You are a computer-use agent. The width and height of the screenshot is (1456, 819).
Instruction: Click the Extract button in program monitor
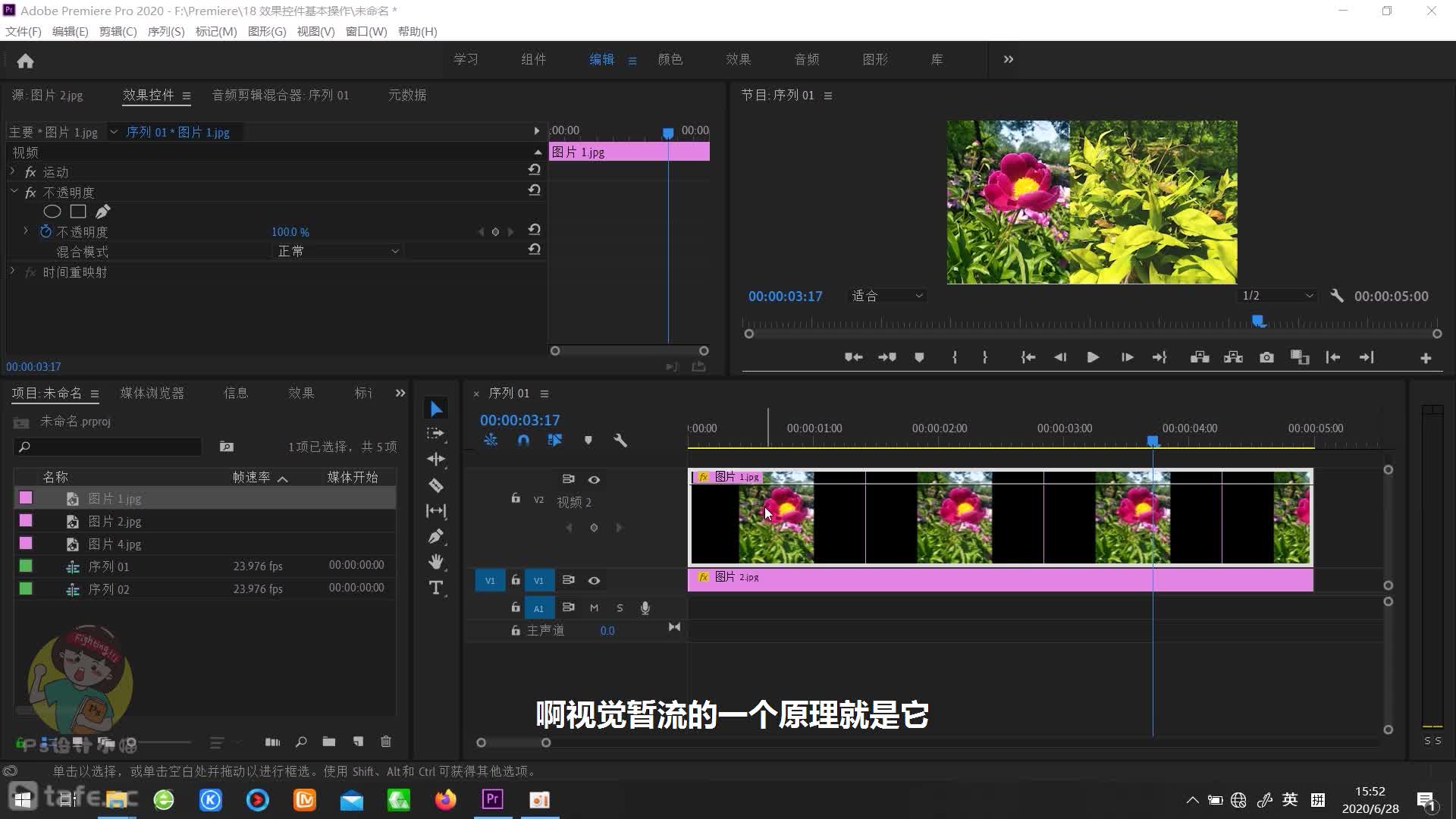click(1233, 357)
